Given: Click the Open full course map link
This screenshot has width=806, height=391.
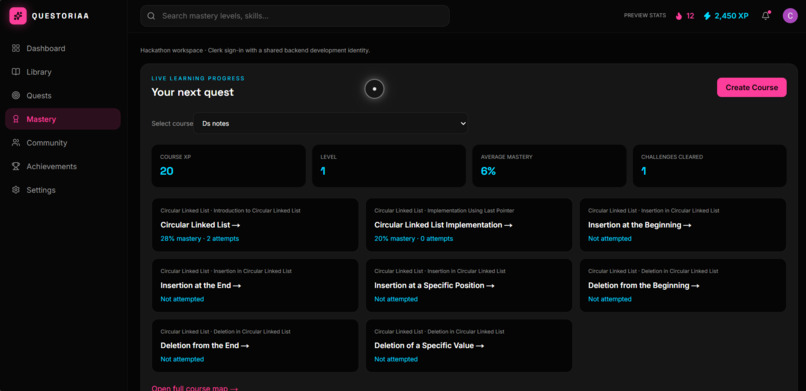Looking at the screenshot, I should point(195,388).
